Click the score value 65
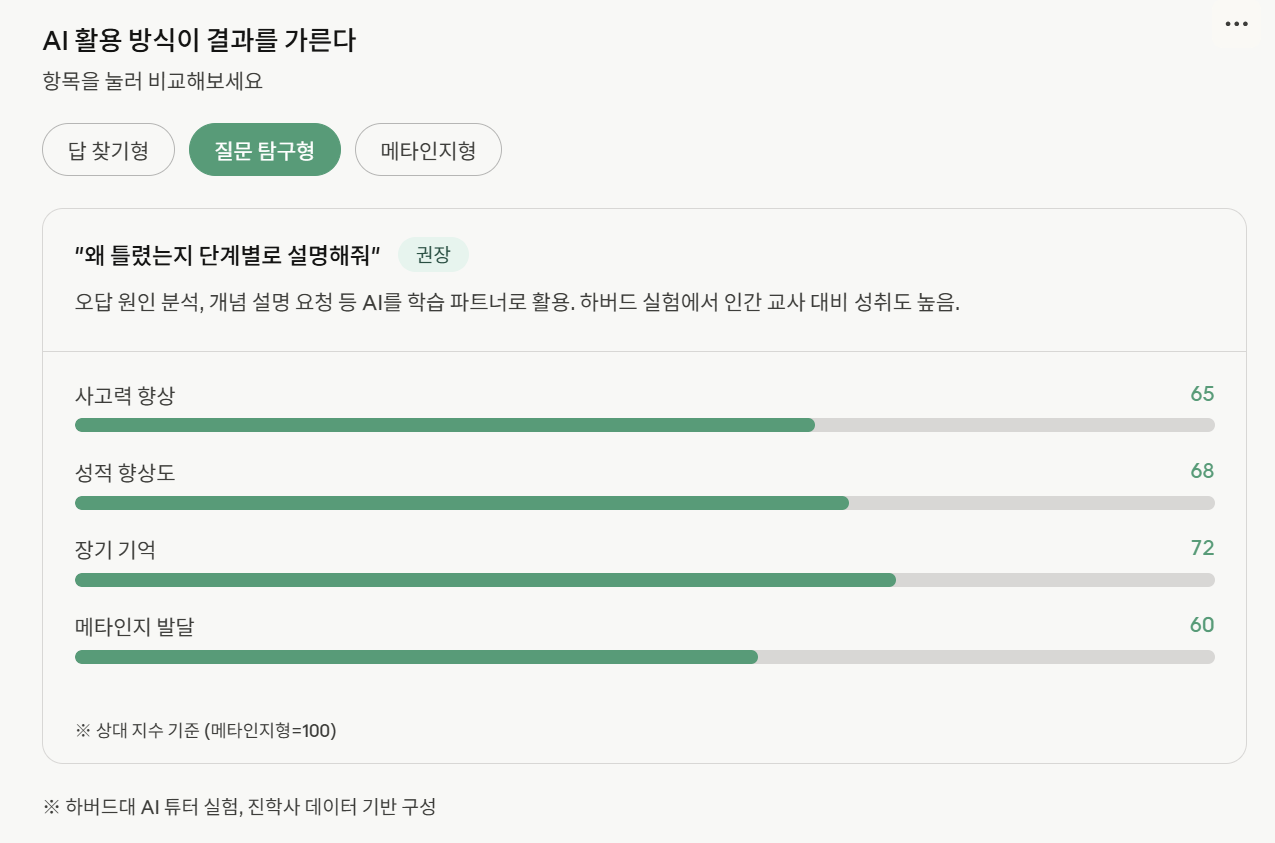Screen dimensions: 1275x843 coord(1202,393)
